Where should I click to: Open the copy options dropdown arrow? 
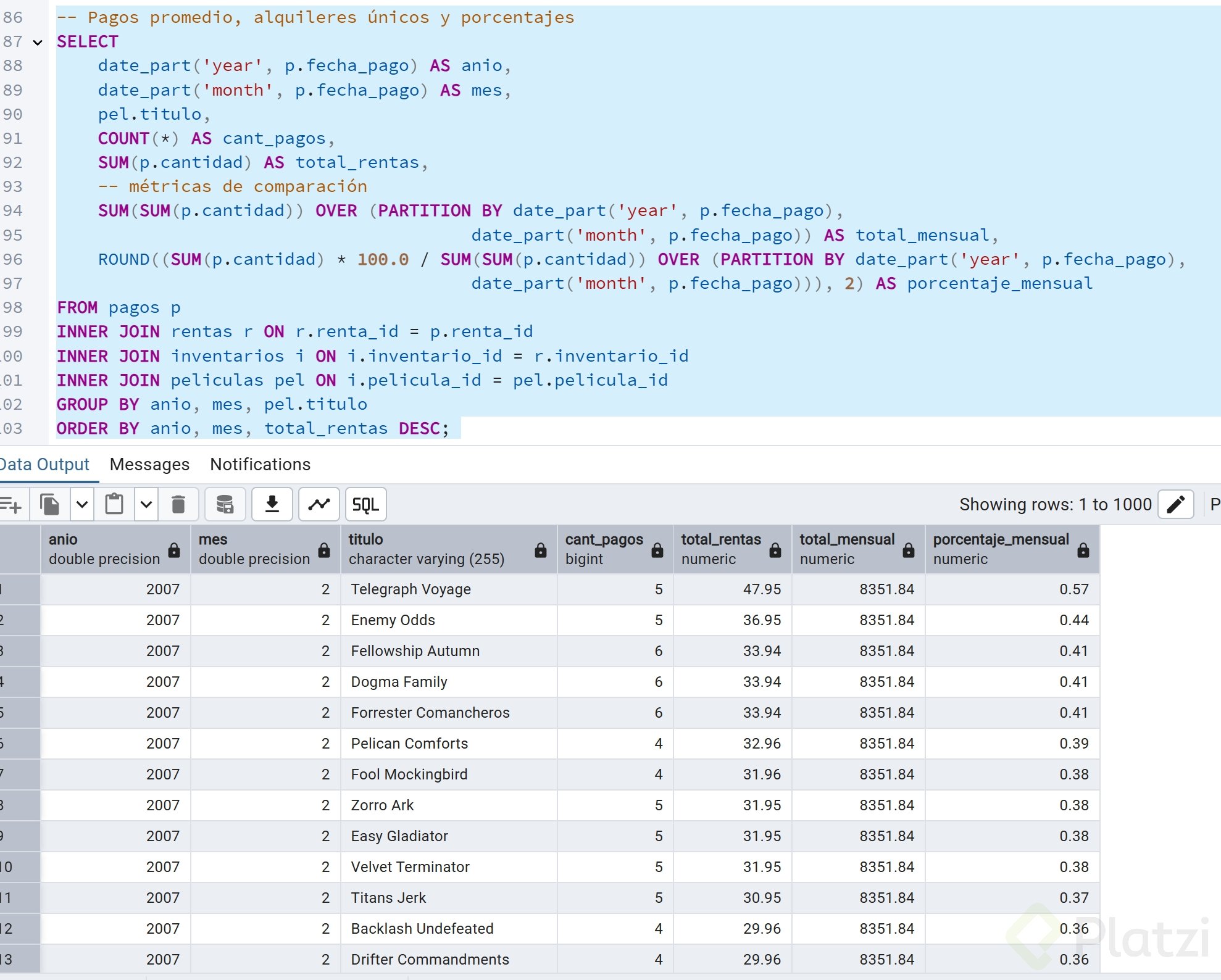tap(82, 505)
